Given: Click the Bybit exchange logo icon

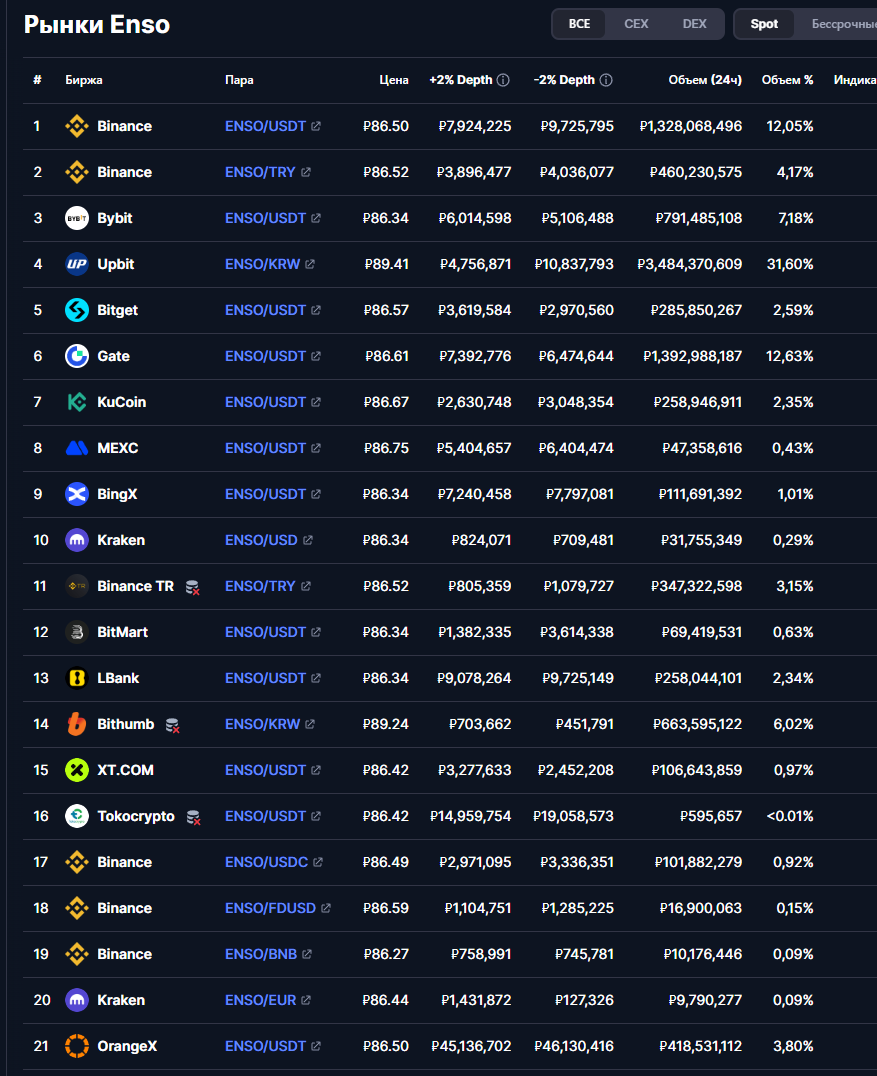Looking at the screenshot, I should [77, 218].
